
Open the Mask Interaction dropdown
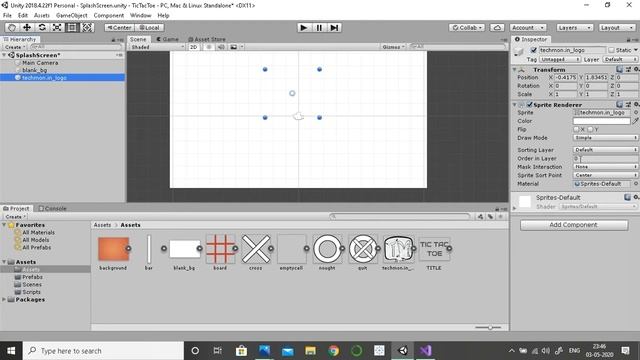tap(605, 167)
